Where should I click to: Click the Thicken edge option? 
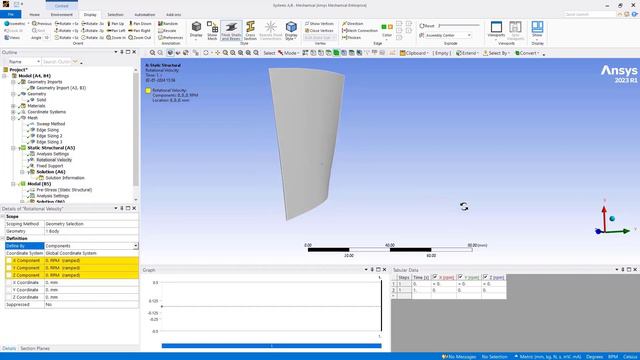[351, 38]
